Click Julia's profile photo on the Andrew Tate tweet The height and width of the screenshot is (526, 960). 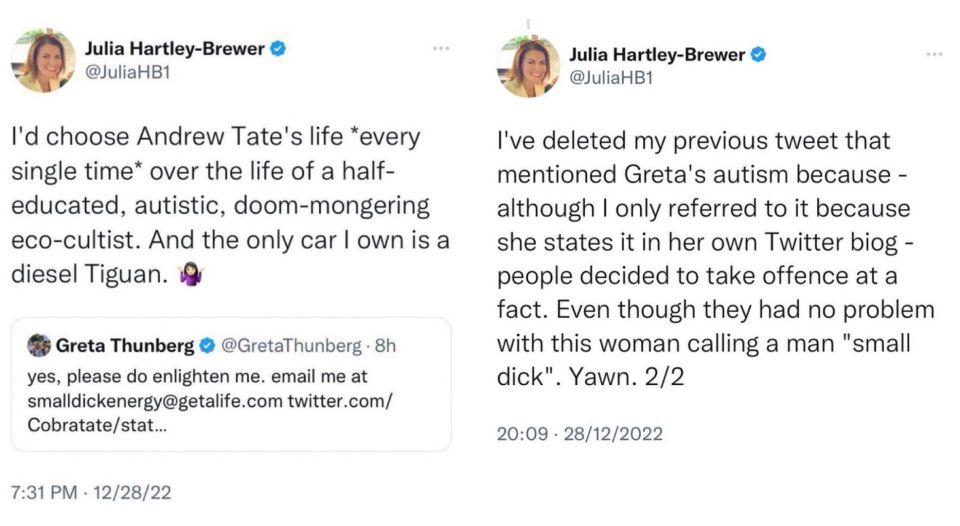coord(43,60)
